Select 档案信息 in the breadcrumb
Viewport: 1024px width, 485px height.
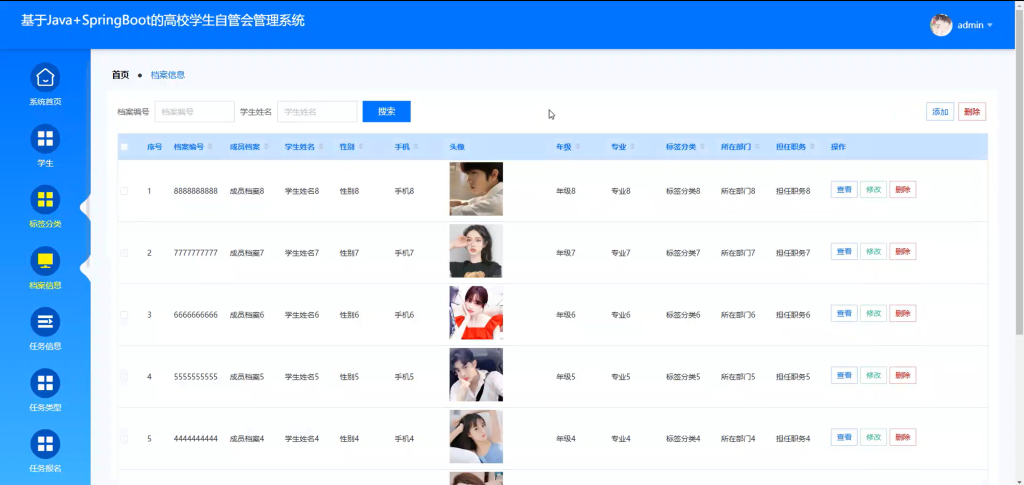tap(168, 75)
